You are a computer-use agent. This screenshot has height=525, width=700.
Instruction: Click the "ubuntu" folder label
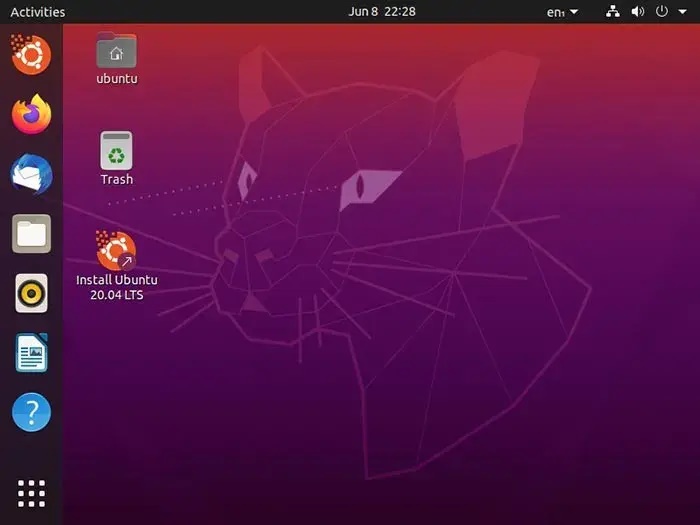(x=117, y=79)
